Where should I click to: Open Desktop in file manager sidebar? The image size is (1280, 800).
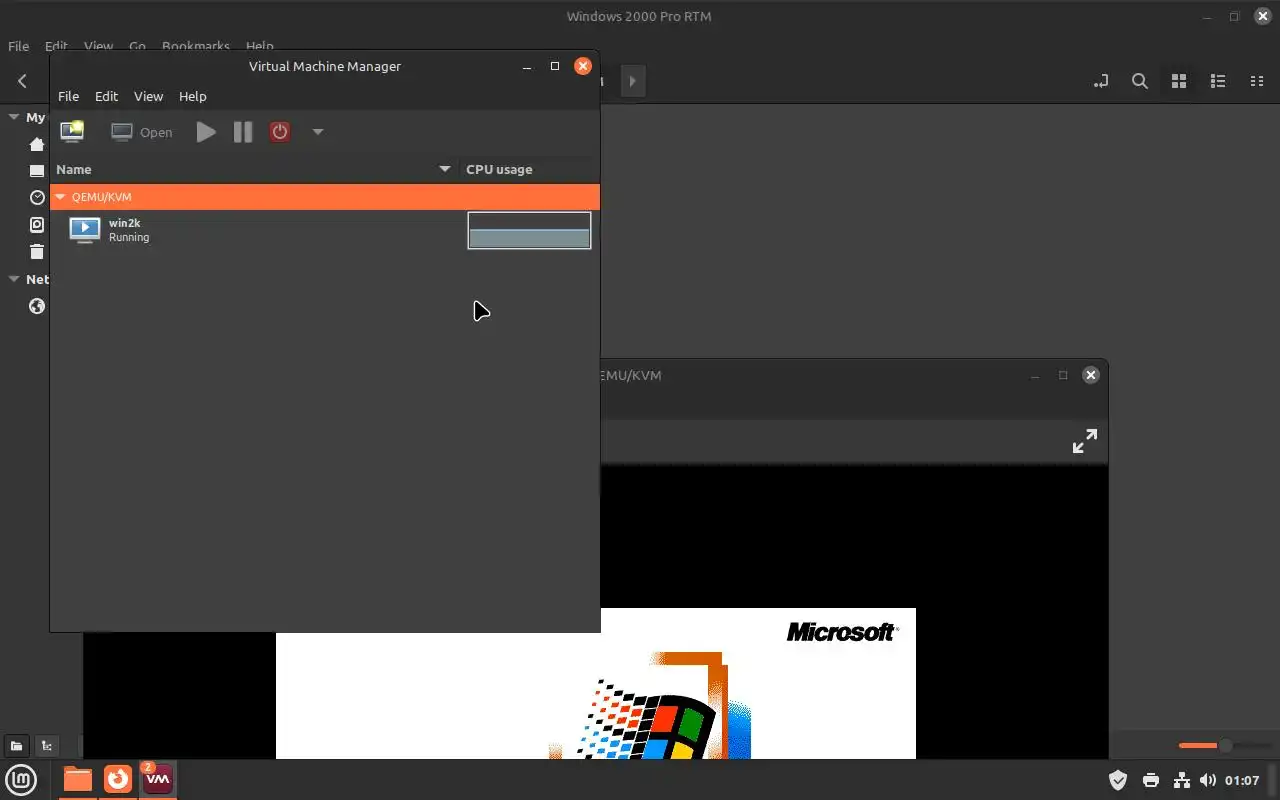click(x=37, y=171)
